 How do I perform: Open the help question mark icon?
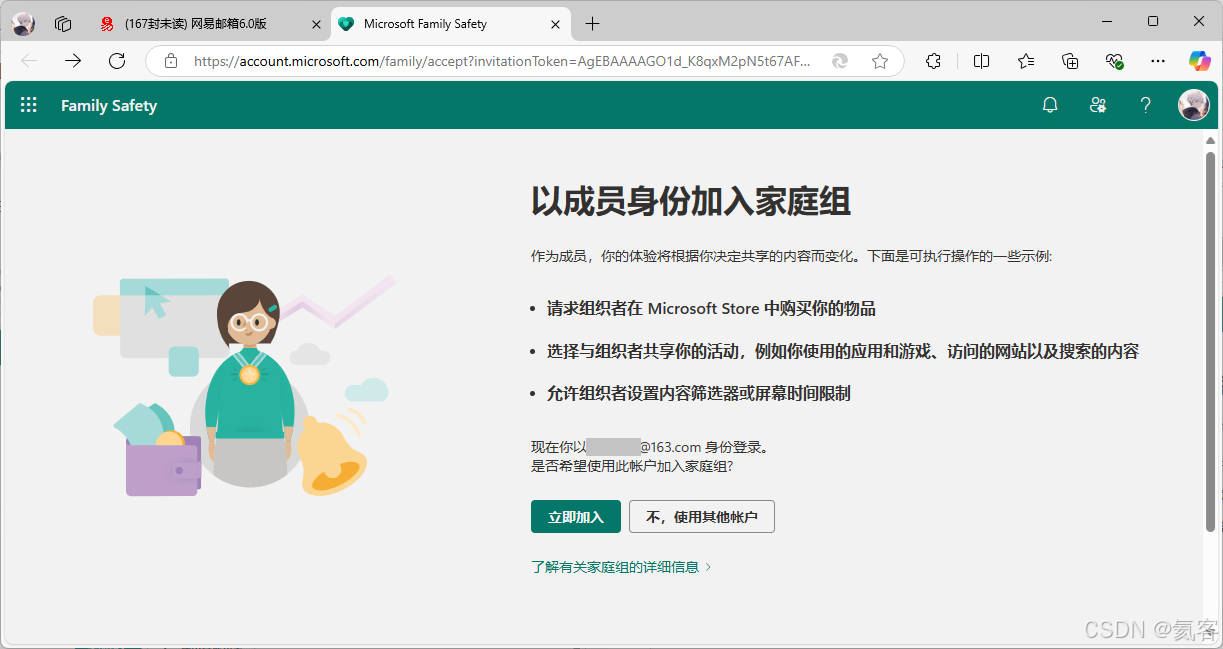point(1146,105)
